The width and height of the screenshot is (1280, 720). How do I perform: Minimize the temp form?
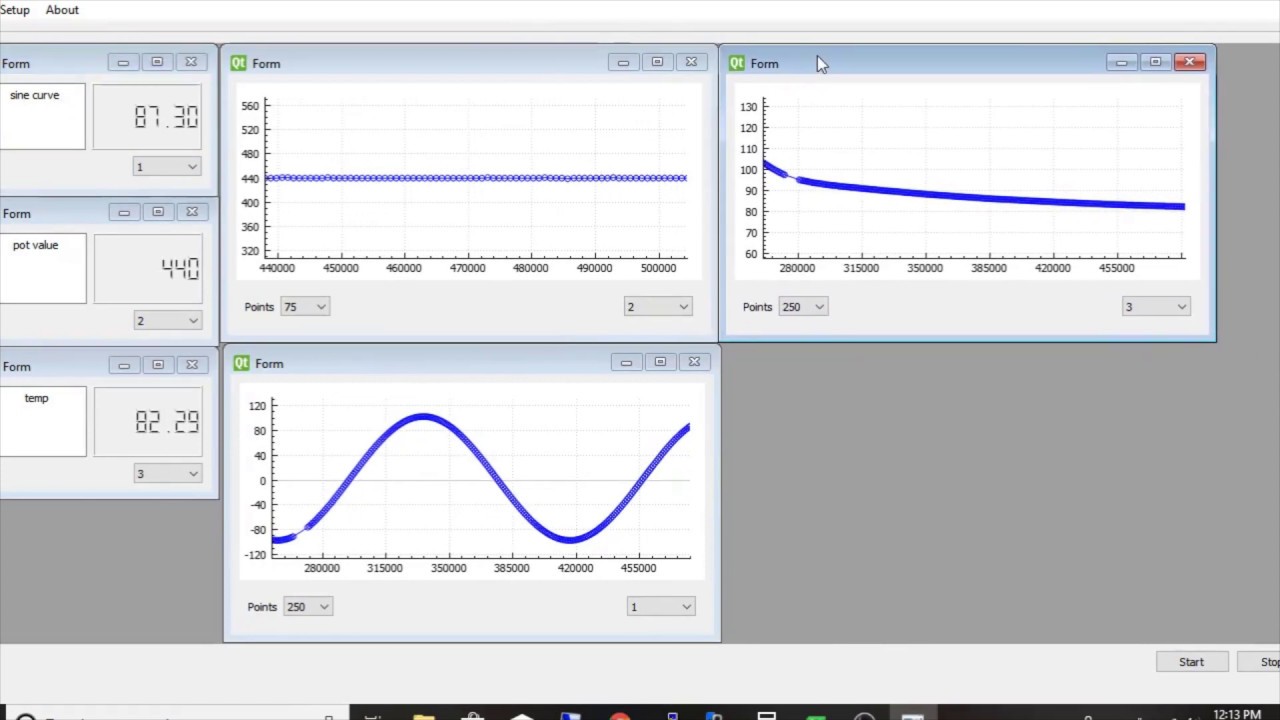pos(124,365)
